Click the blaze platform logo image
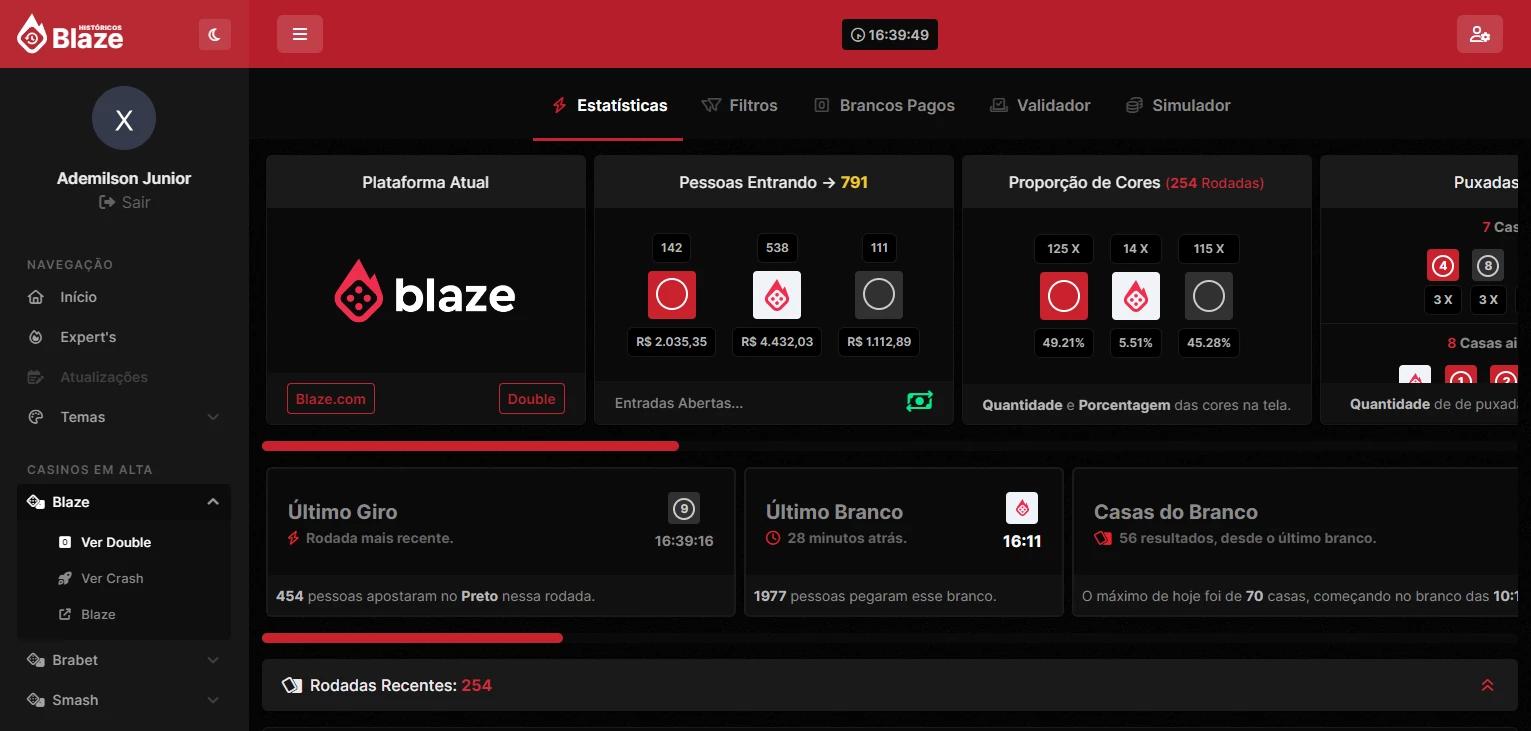 425,292
